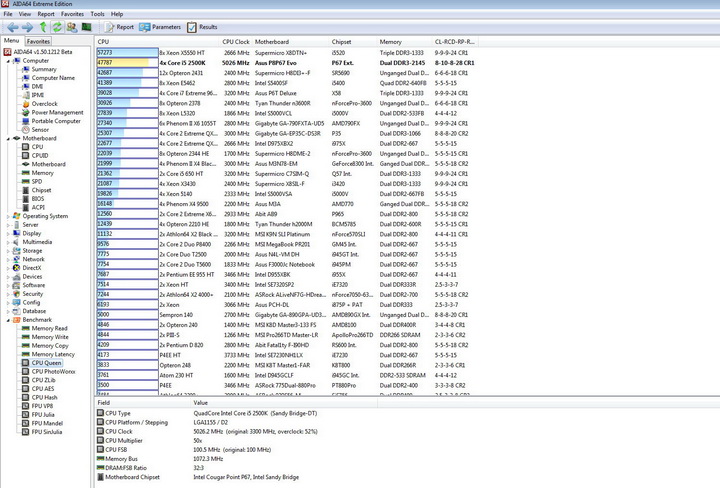Switch to the Favorites tab

pyautogui.click(x=38, y=41)
